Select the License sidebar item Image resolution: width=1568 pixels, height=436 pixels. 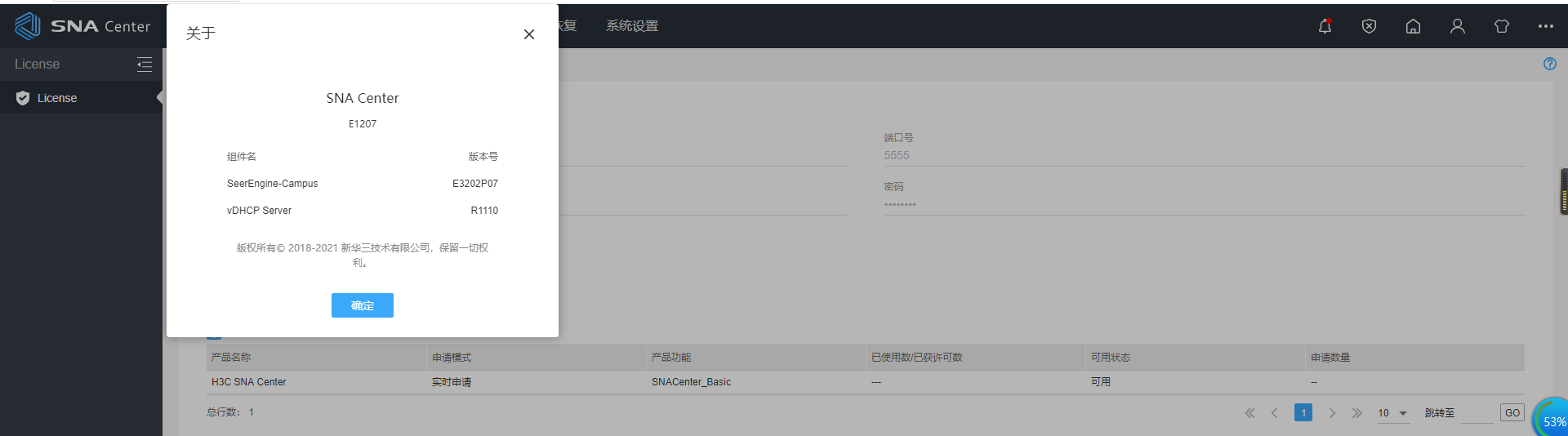pyautogui.click(x=81, y=98)
